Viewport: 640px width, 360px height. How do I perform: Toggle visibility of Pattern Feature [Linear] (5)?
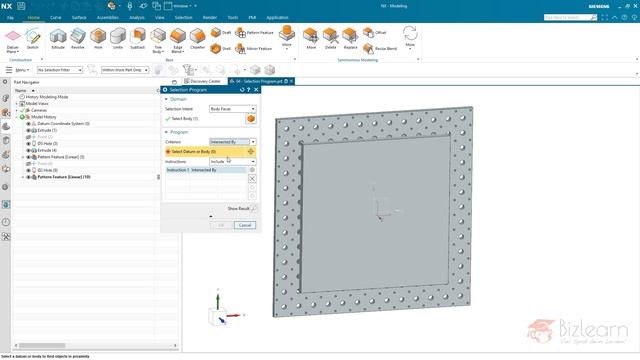(29, 157)
